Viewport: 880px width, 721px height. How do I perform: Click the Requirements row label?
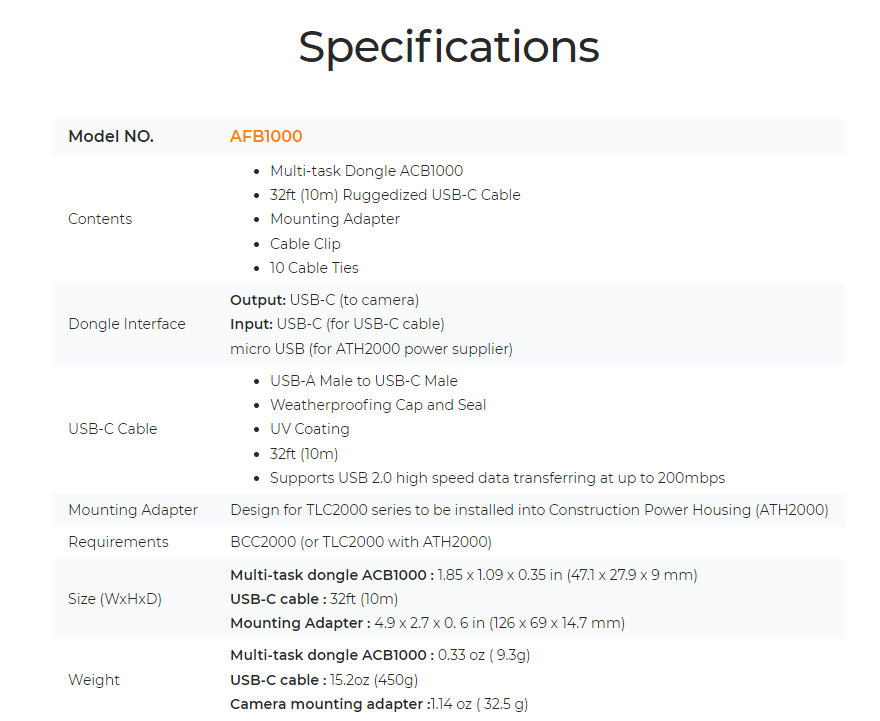[118, 542]
